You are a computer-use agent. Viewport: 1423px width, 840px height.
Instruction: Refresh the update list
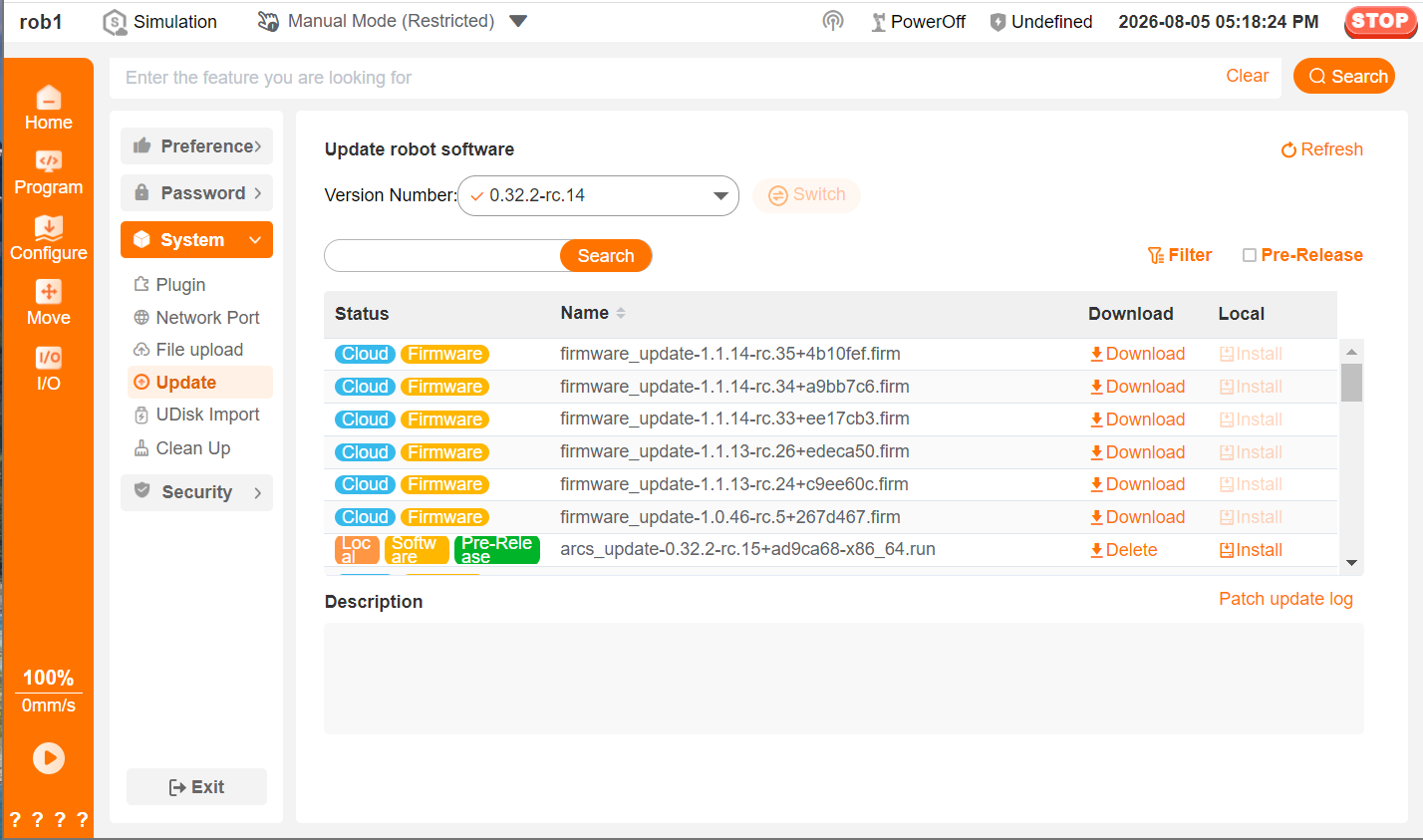click(1321, 149)
